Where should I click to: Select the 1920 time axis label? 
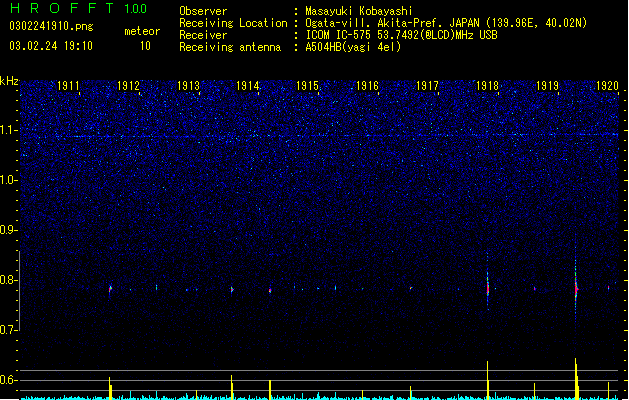point(607,86)
